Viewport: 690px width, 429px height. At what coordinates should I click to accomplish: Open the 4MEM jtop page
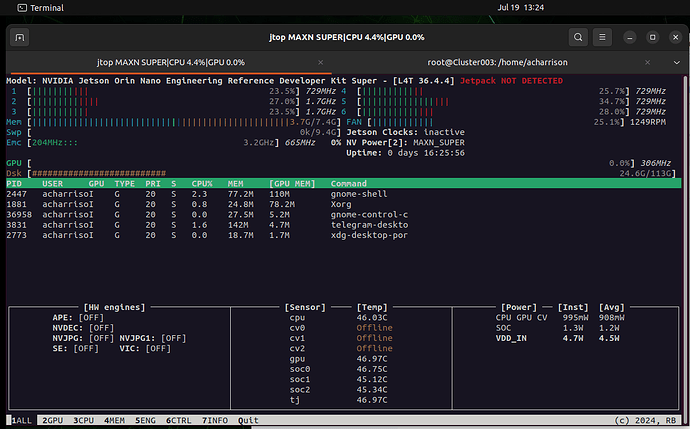(114, 420)
